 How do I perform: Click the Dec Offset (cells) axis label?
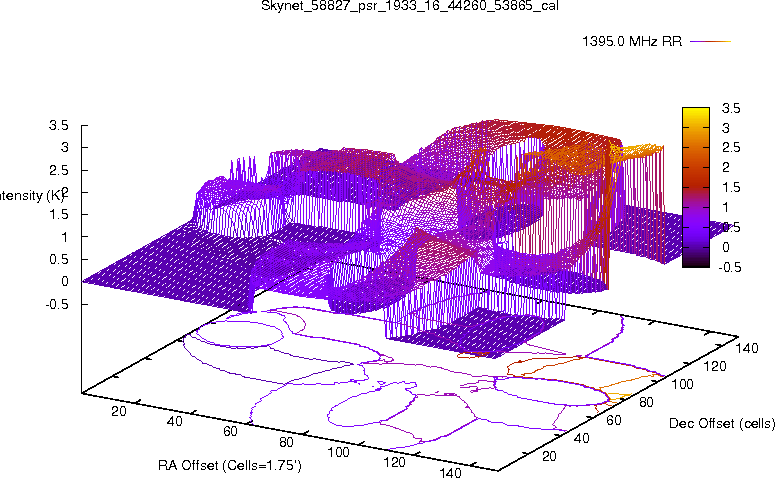[722, 423]
